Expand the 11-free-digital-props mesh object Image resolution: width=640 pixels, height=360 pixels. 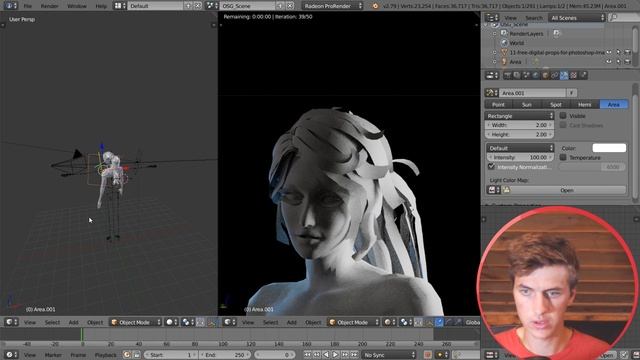coord(494,53)
